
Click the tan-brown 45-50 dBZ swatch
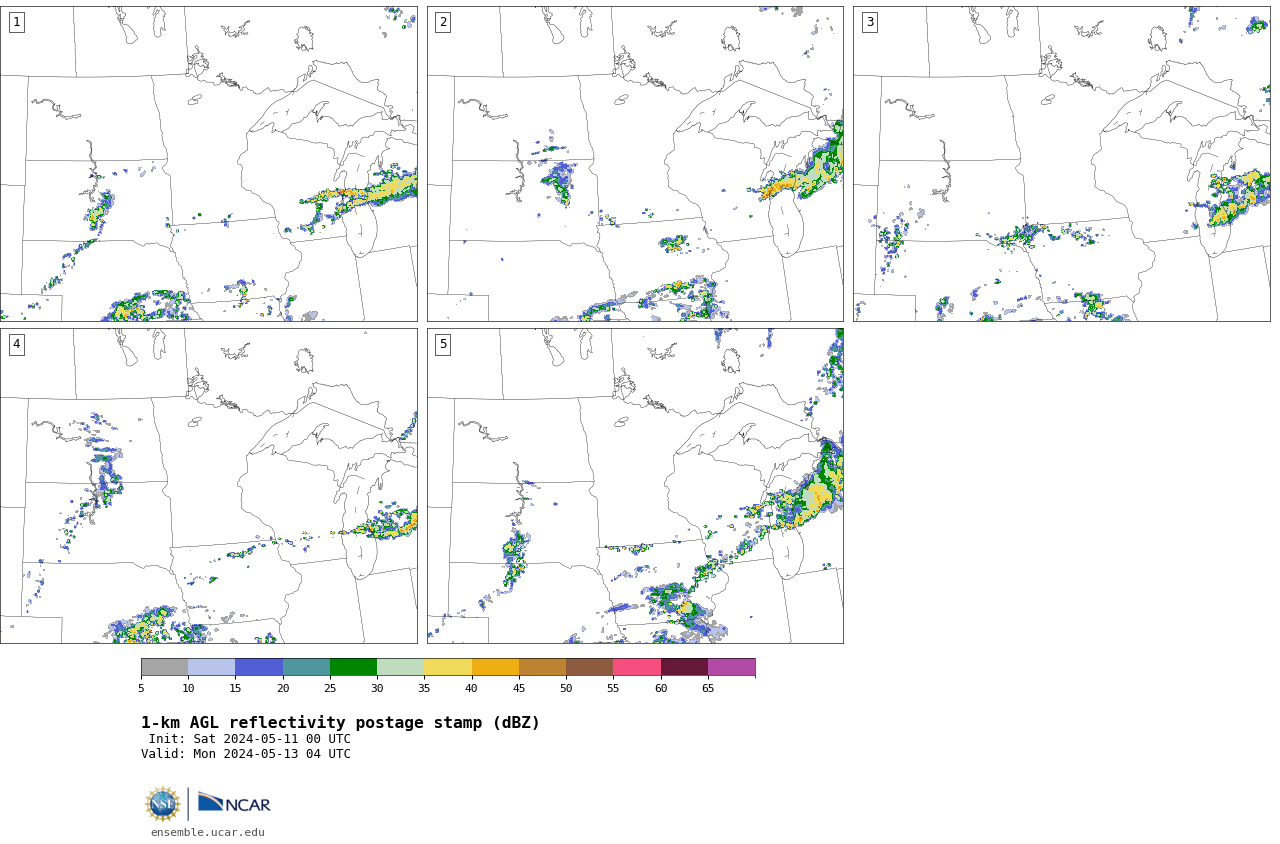(542, 667)
